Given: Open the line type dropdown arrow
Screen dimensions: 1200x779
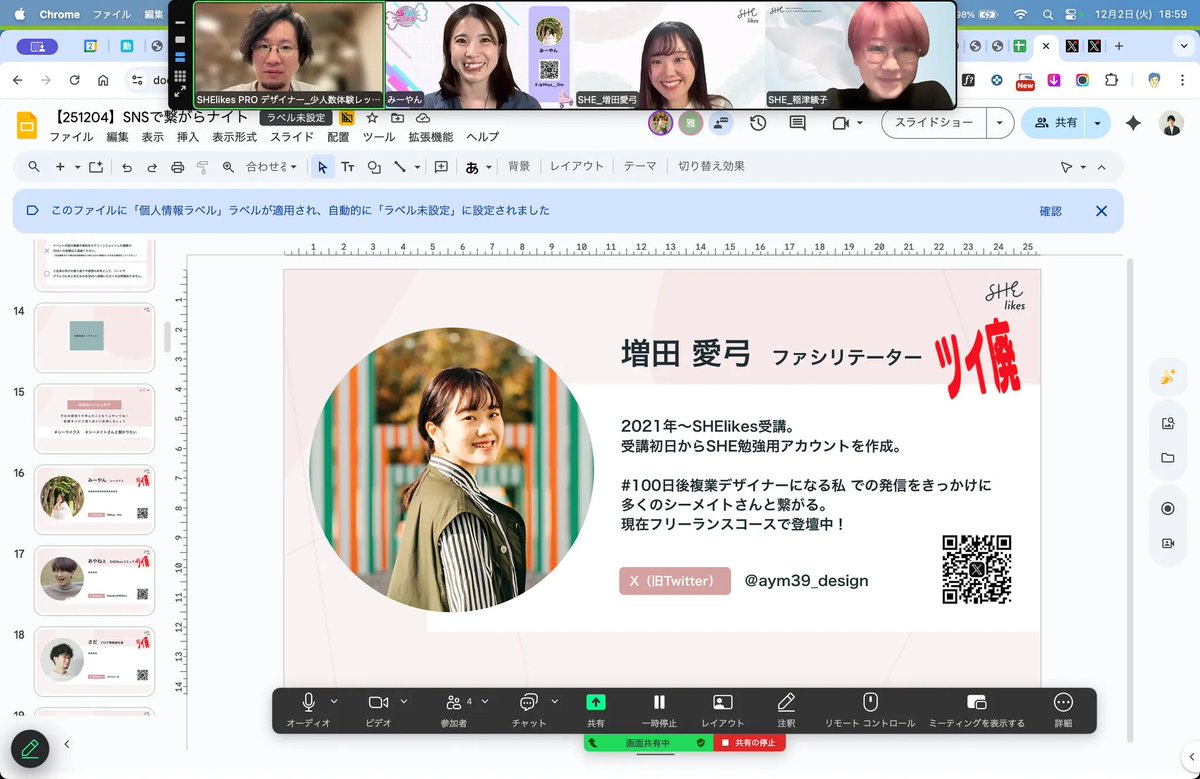Looking at the screenshot, I should (417, 167).
